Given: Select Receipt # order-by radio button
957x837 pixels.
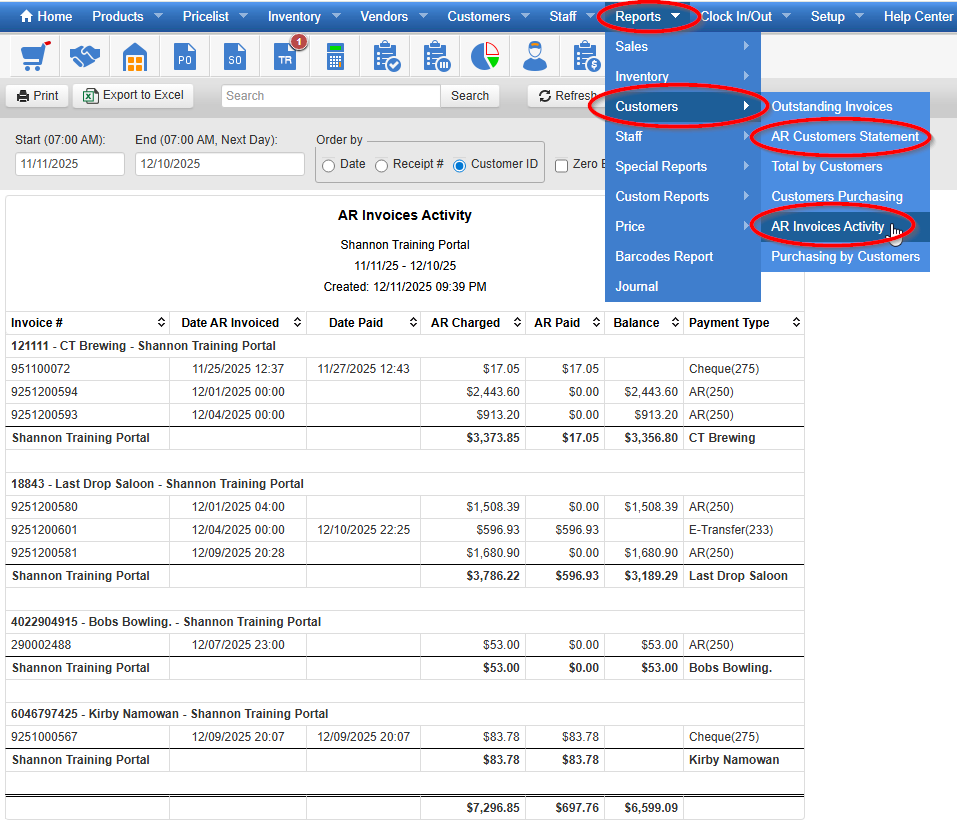Looking at the screenshot, I should 381,165.
